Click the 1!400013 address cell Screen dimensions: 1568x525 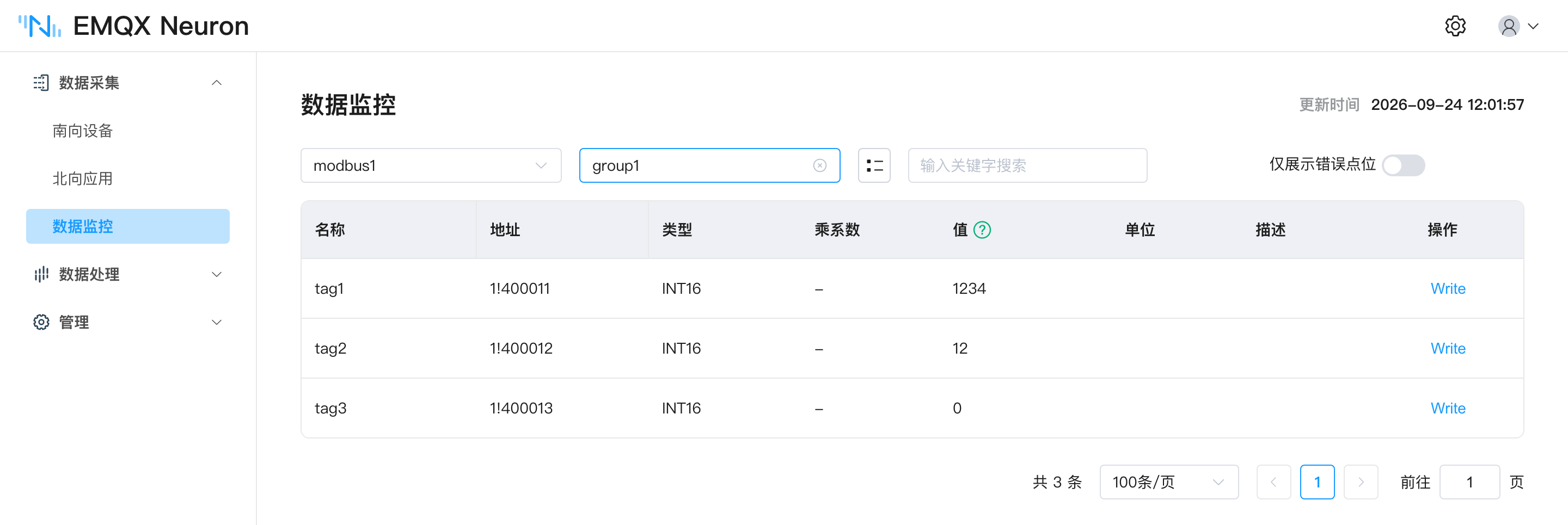pyautogui.click(x=521, y=408)
